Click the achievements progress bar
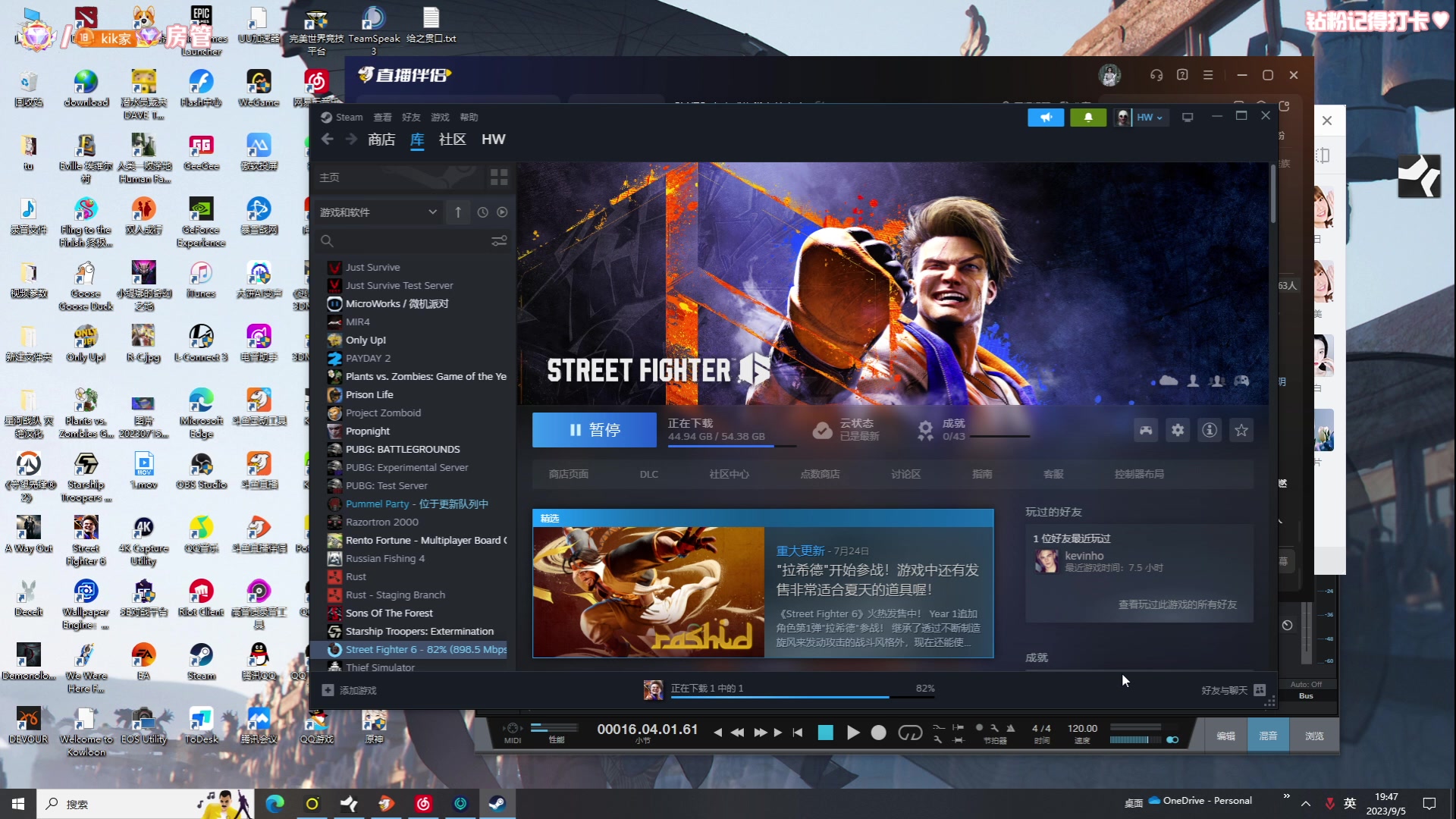This screenshot has width=1456, height=819. (999, 437)
